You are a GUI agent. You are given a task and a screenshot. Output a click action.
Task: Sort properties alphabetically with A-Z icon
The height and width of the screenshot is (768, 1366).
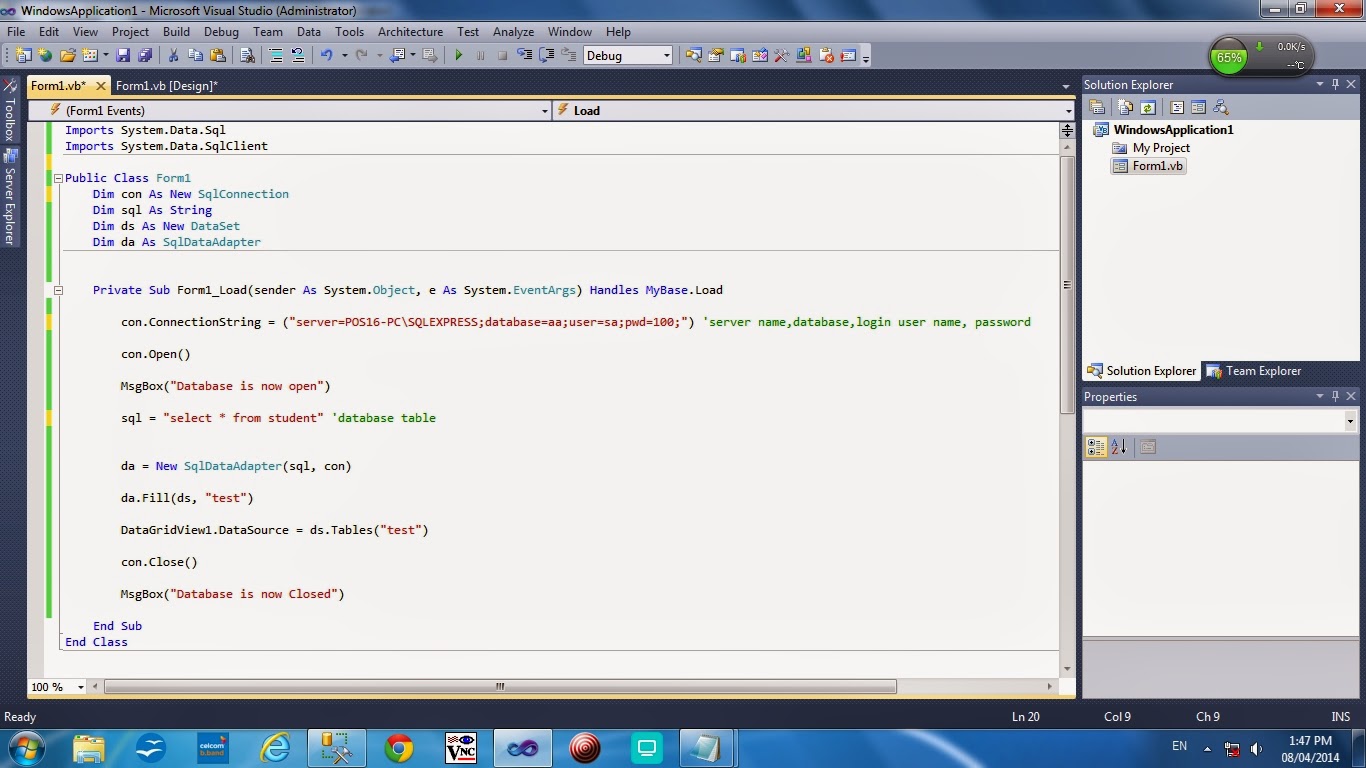[x=1119, y=447]
